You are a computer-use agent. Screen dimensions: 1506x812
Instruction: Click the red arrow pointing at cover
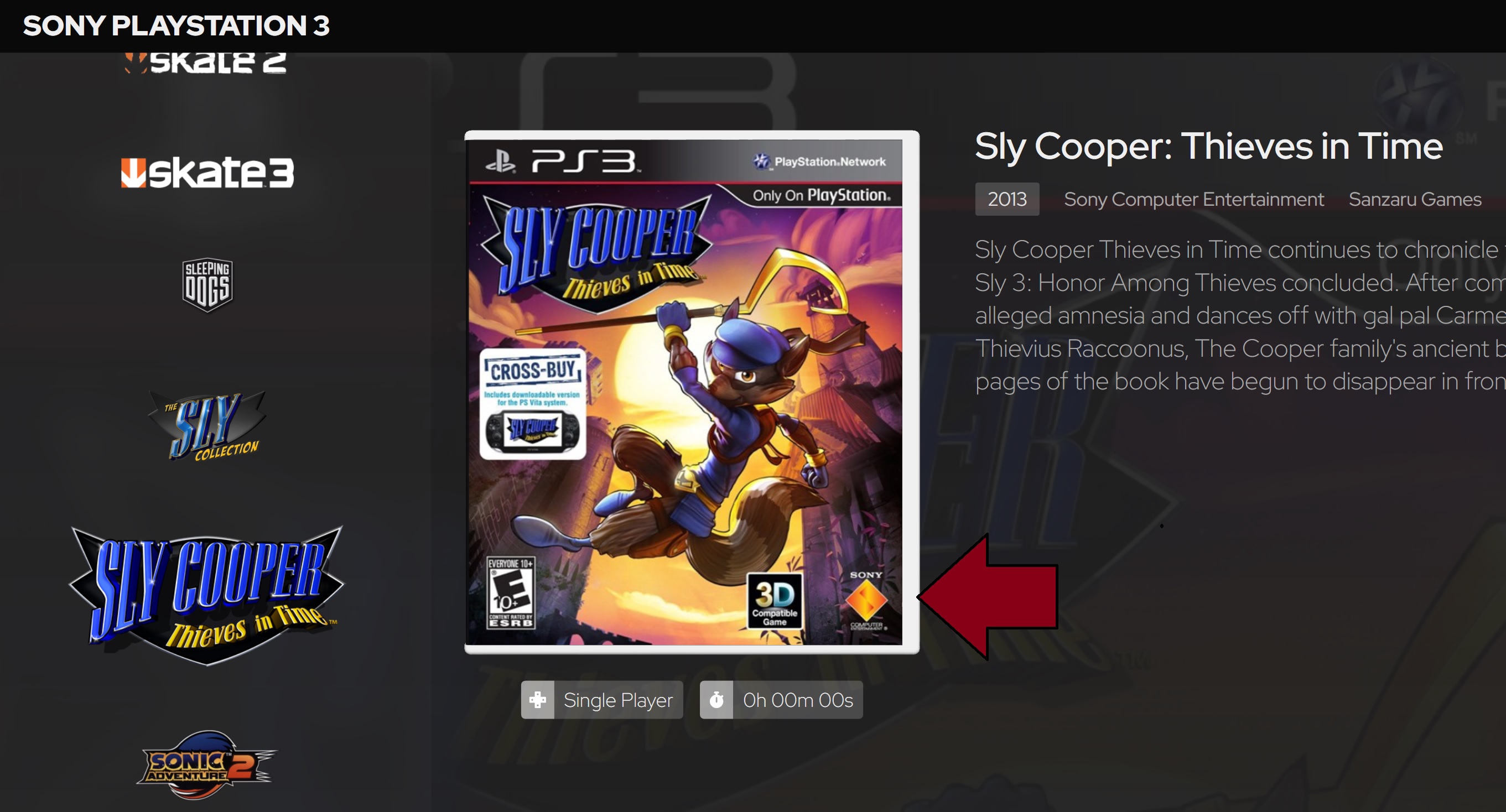click(x=988, y=597)
